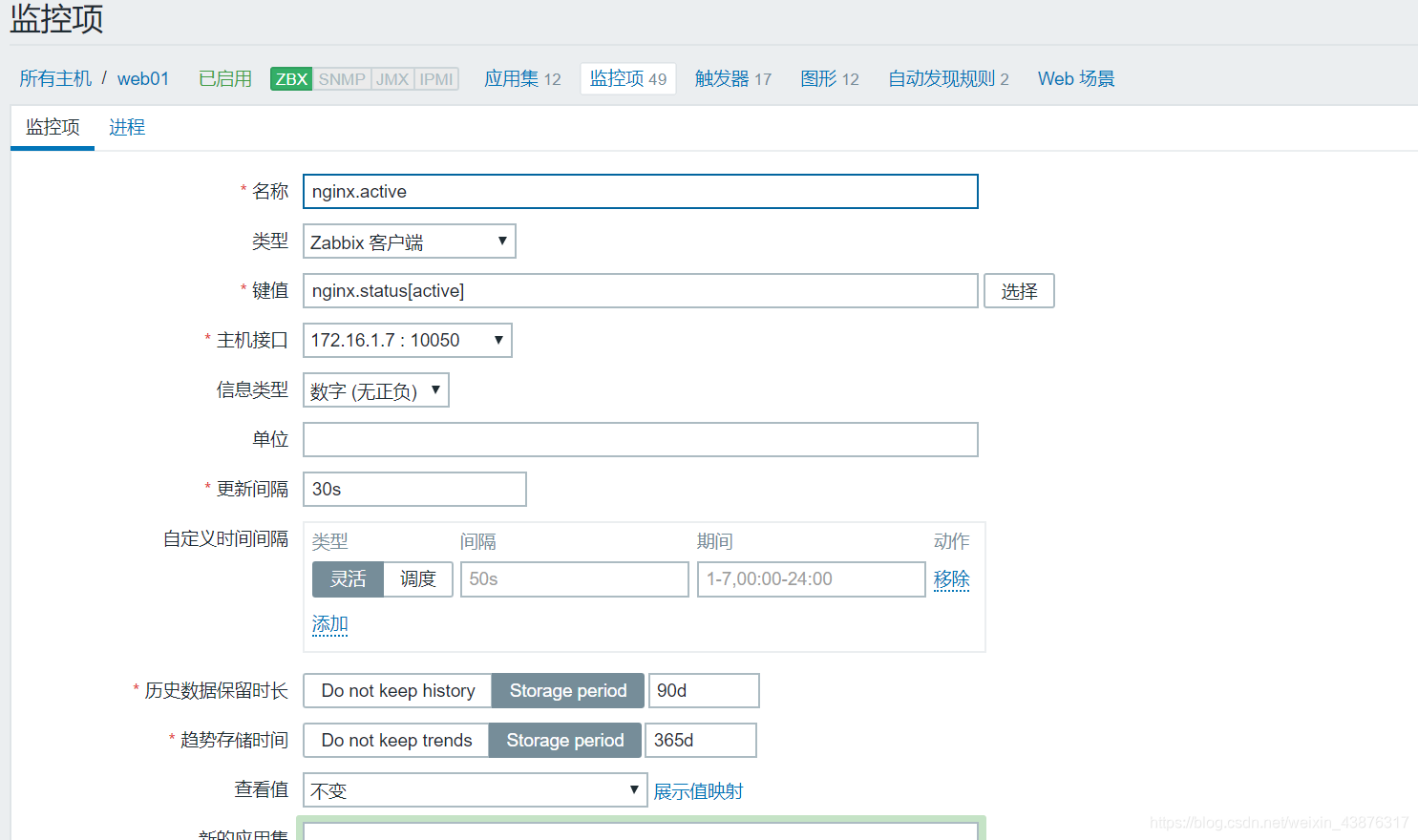Expand the 主机接口 172.16.1.7 : 10050 dropdown
Image resolution: width=1418 pixels, height=840 pixels.
coord(408,340)
